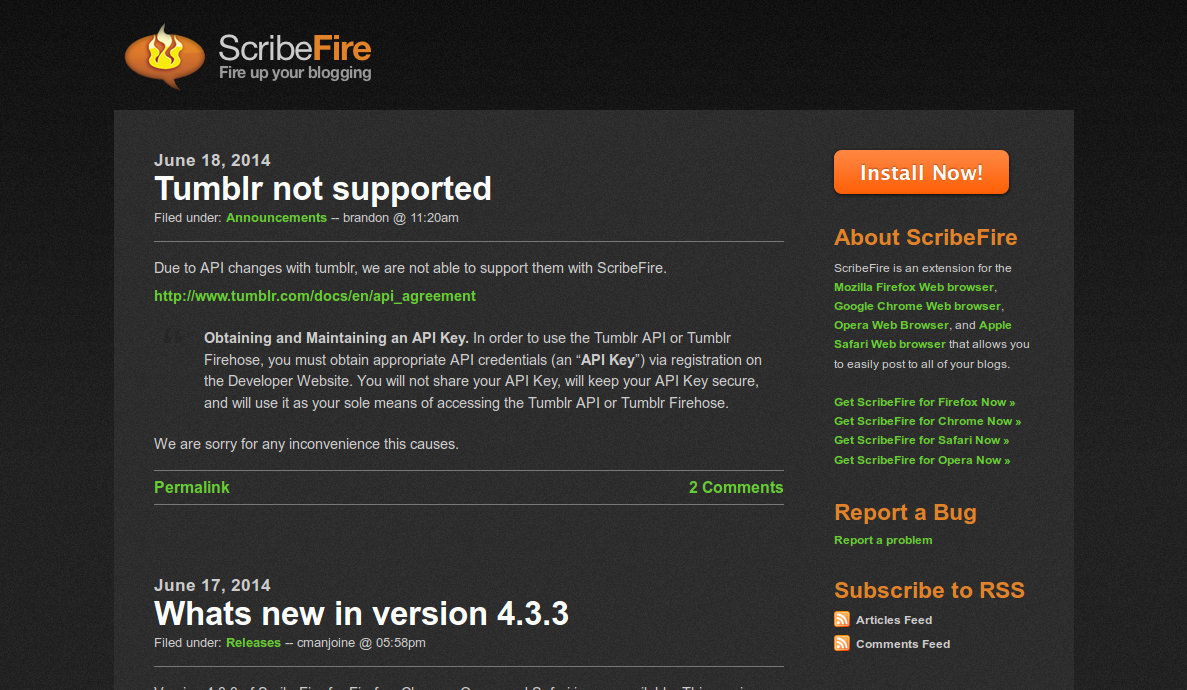Screen dimensions: 1187x690
Task: Open the Announcements category link
Action: click(276, 218)
